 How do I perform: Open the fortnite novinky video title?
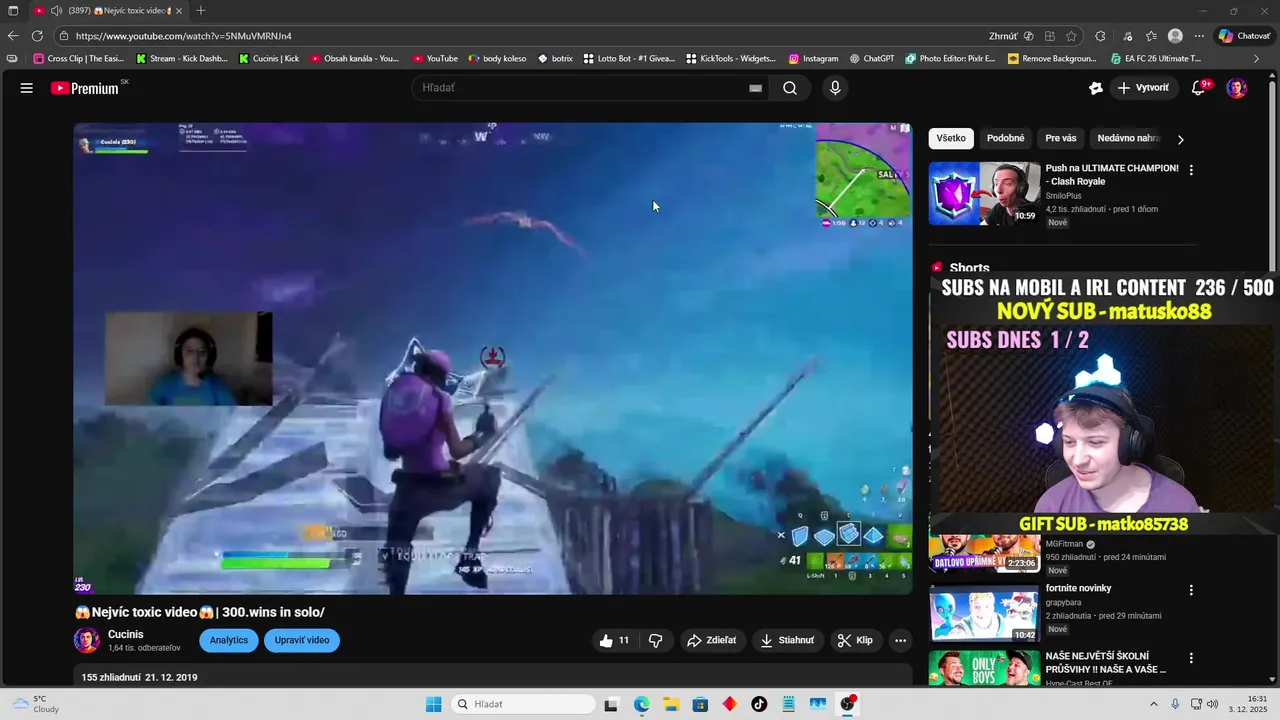click(x=1078, y=588)
